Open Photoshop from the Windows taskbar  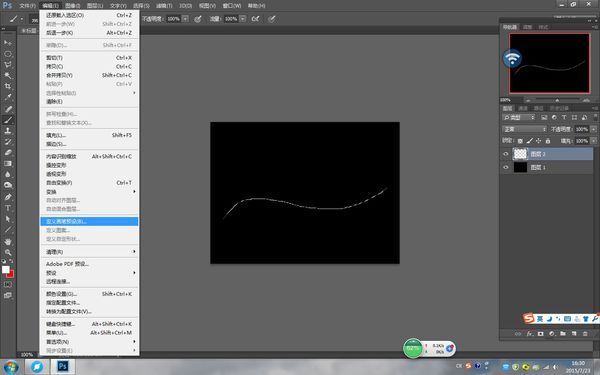point(63,366)
